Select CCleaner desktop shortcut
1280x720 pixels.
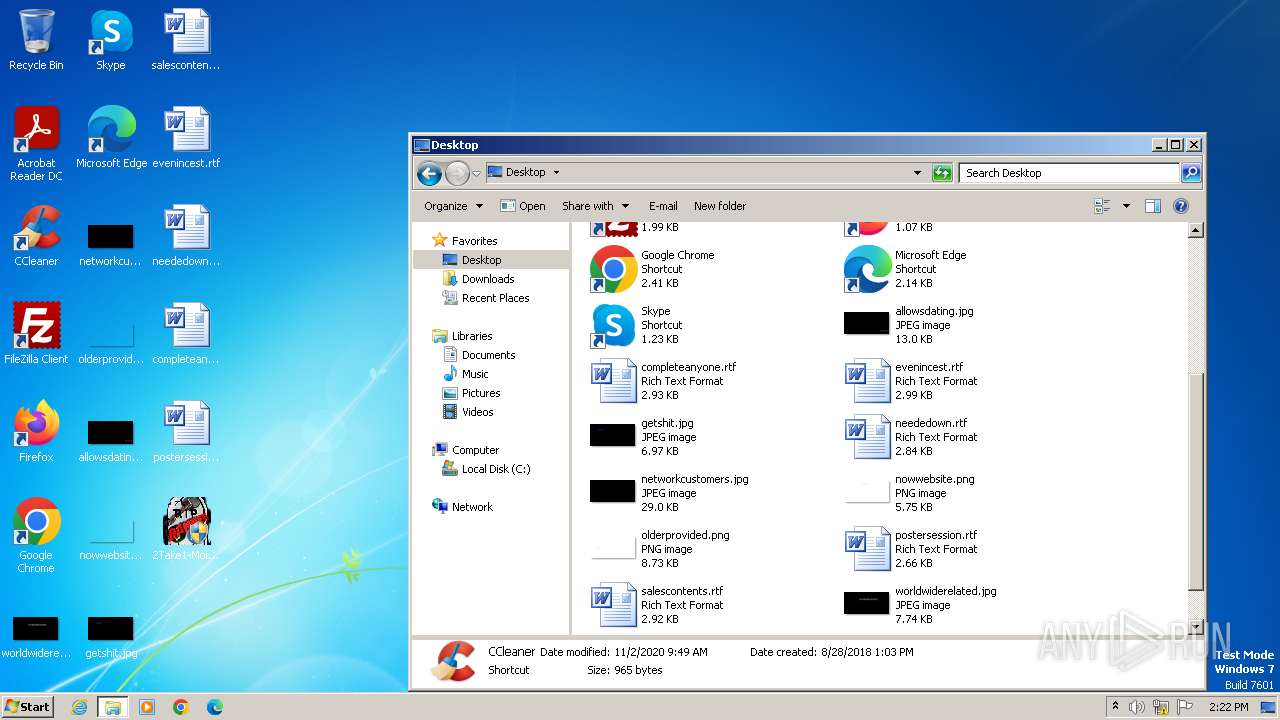(36, 235)
